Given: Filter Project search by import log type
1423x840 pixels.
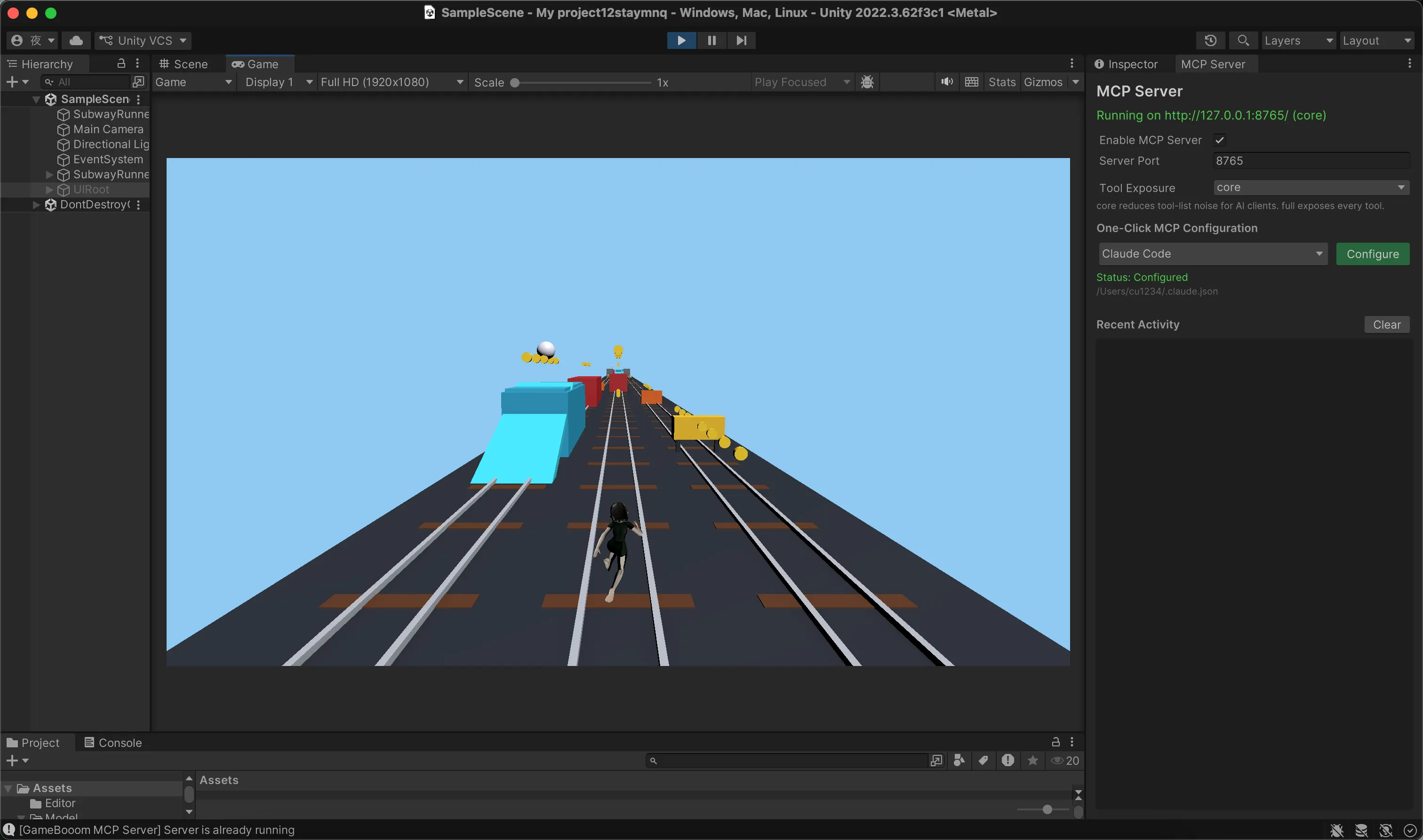Looking at the screenshot, I should pyautogui.click(x=1008, y=761).
